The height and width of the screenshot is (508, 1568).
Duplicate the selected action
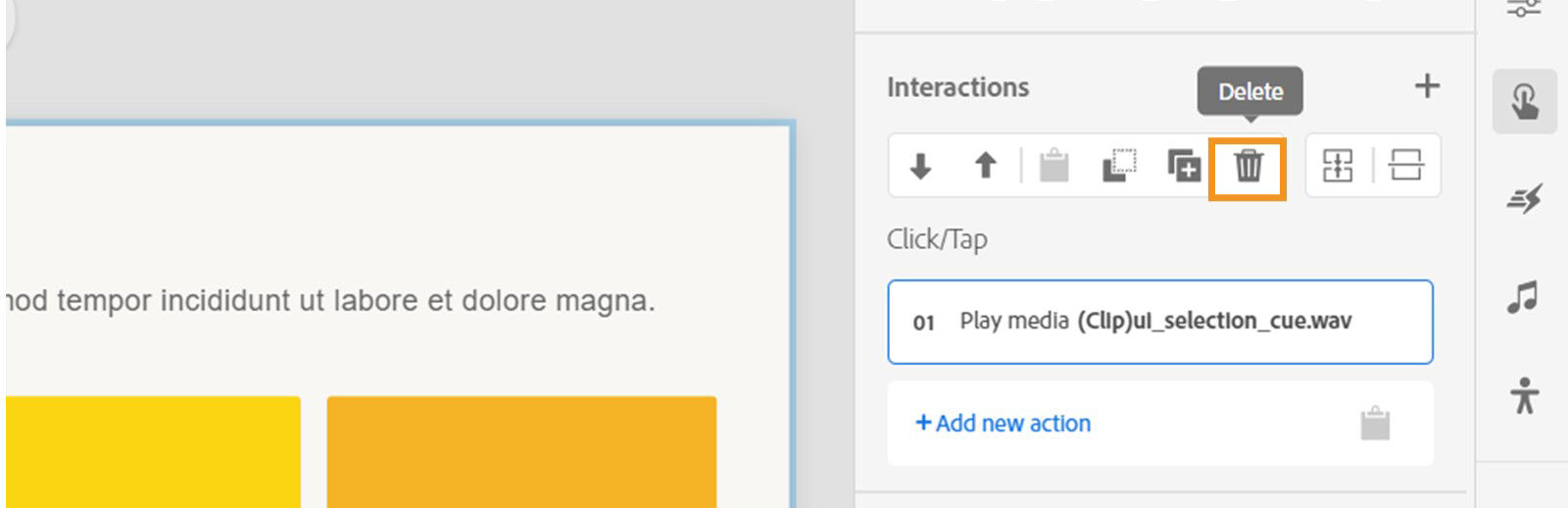[x=1184, y=166]
